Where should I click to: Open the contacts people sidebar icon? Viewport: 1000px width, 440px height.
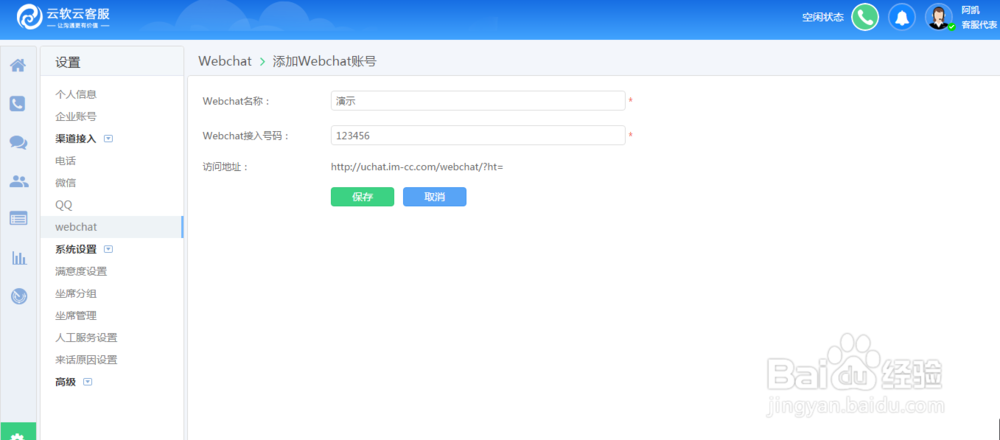point(18,181)
